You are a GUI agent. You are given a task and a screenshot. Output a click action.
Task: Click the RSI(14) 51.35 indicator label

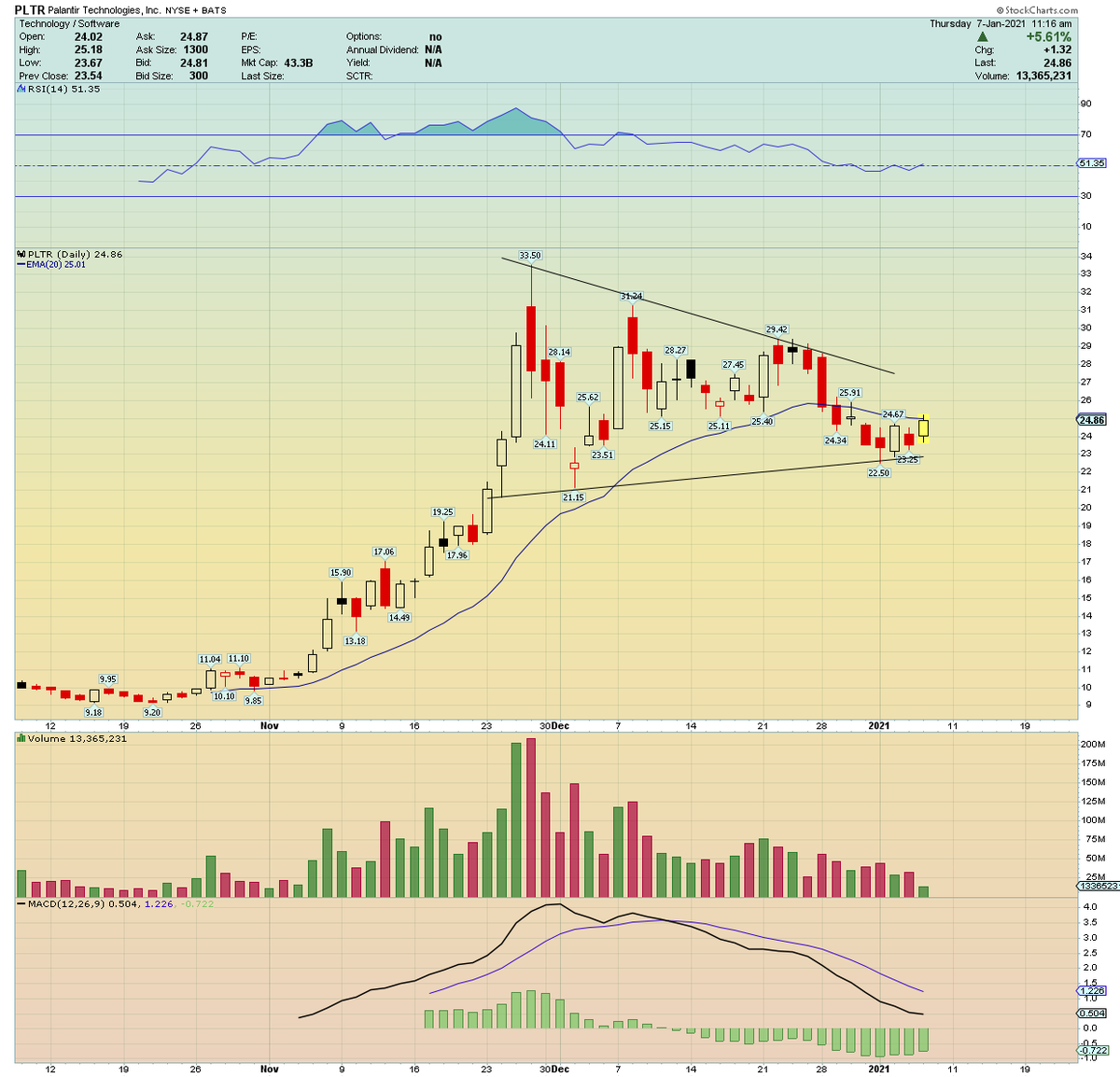[x=64, y=90]
